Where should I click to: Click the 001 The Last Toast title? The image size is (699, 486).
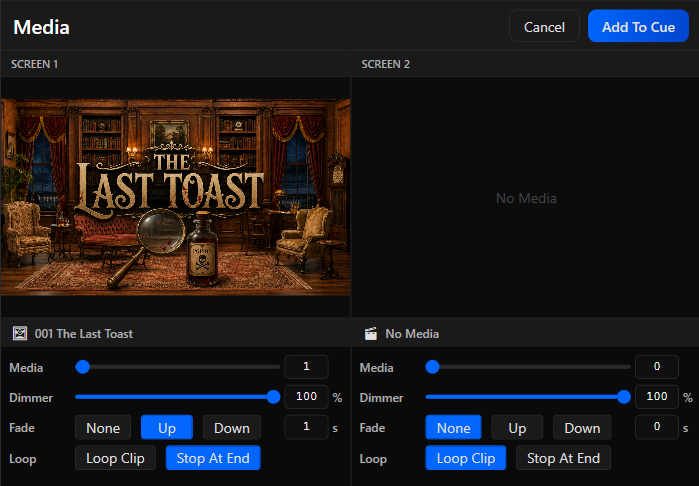84,334
